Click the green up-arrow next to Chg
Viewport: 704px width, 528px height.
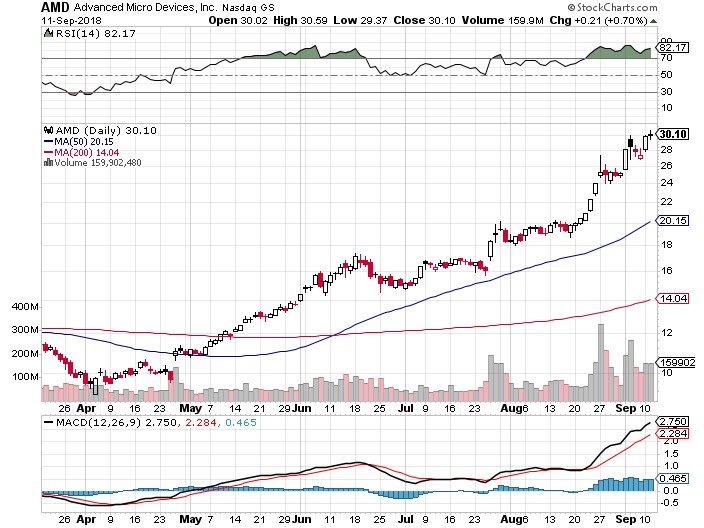coord(654,21)
